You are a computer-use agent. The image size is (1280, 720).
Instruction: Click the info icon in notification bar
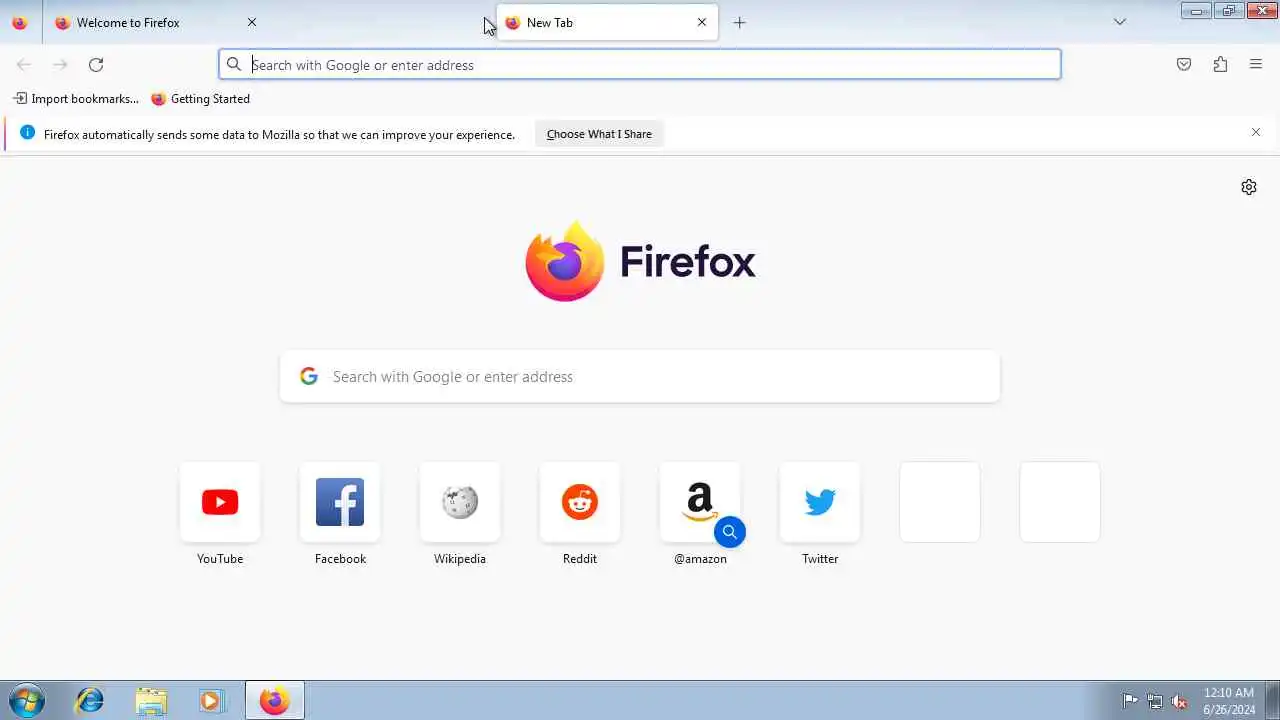tap(27, 133)
